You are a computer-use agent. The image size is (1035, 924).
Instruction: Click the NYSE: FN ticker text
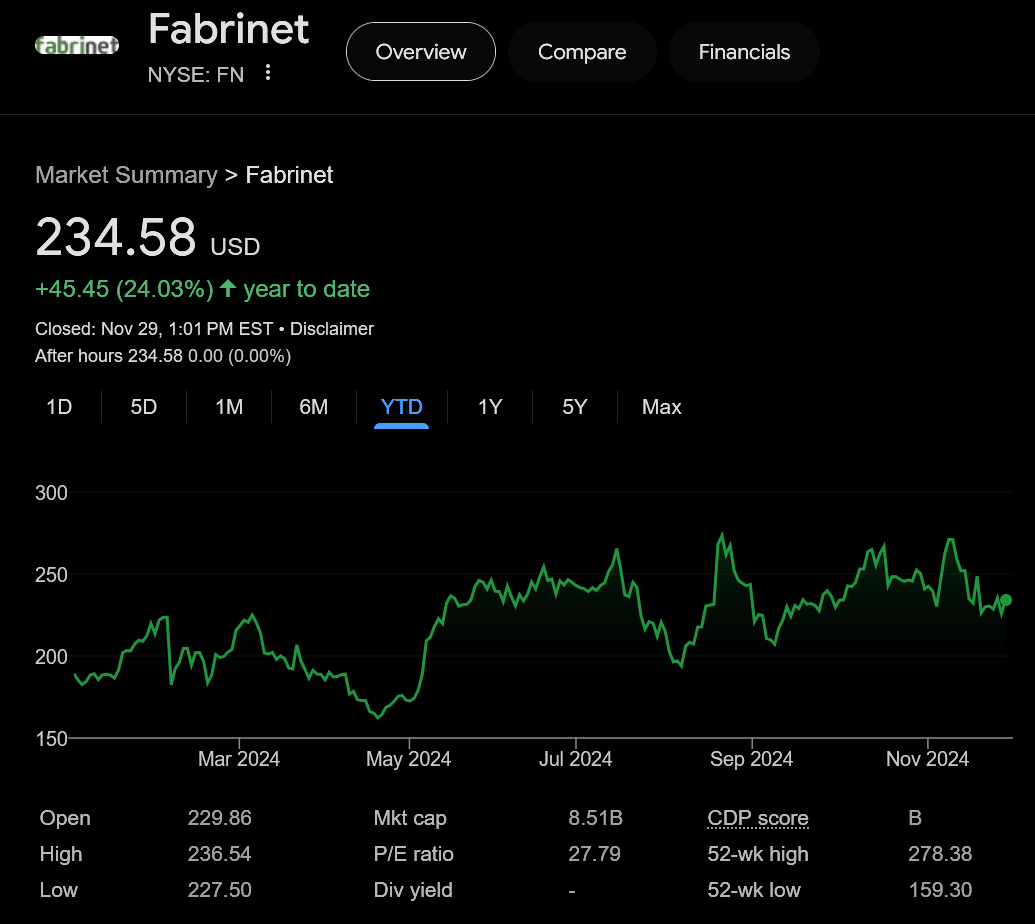point(195,75)
